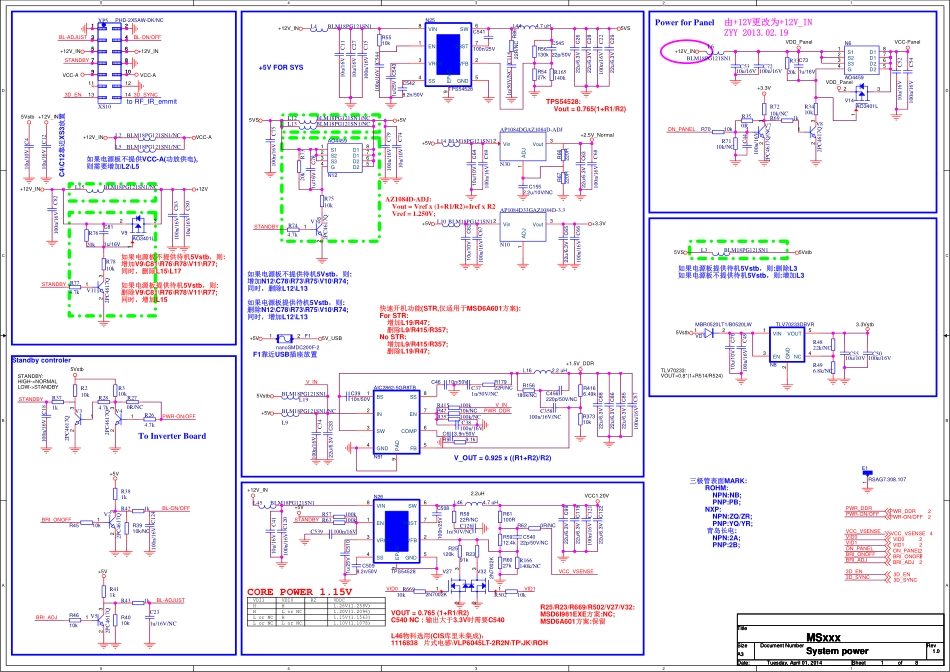Select the 'Standby controler' section title

(x=41, y=359)
